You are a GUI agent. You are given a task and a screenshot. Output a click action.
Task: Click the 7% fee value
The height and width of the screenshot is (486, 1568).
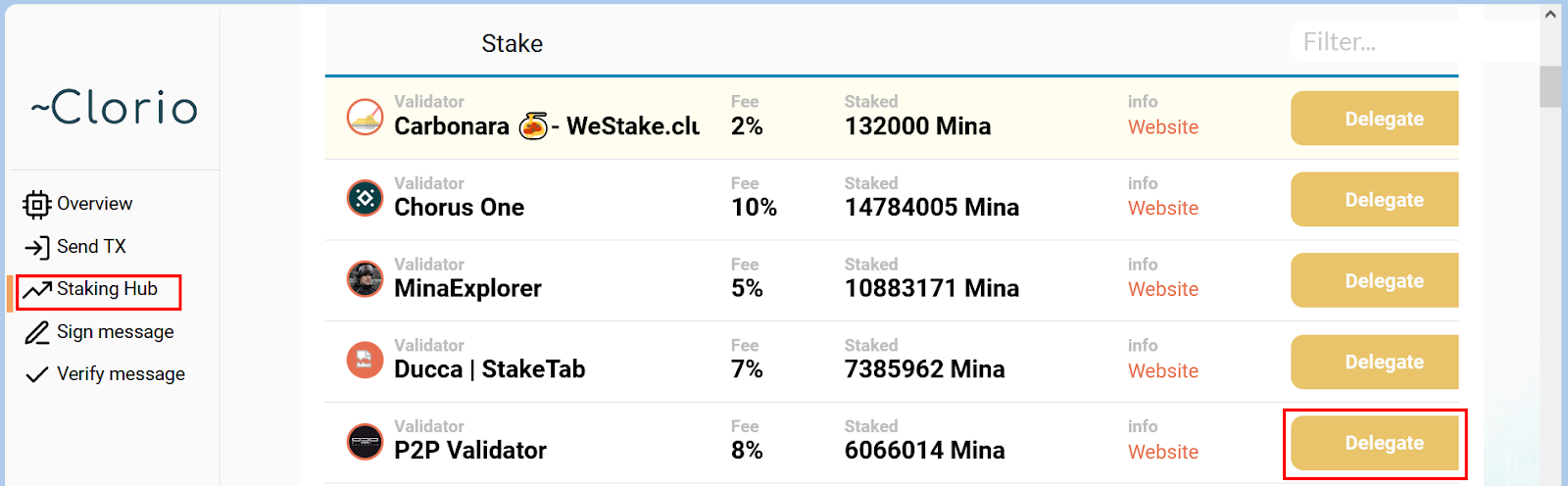click(x=747, y=369)
